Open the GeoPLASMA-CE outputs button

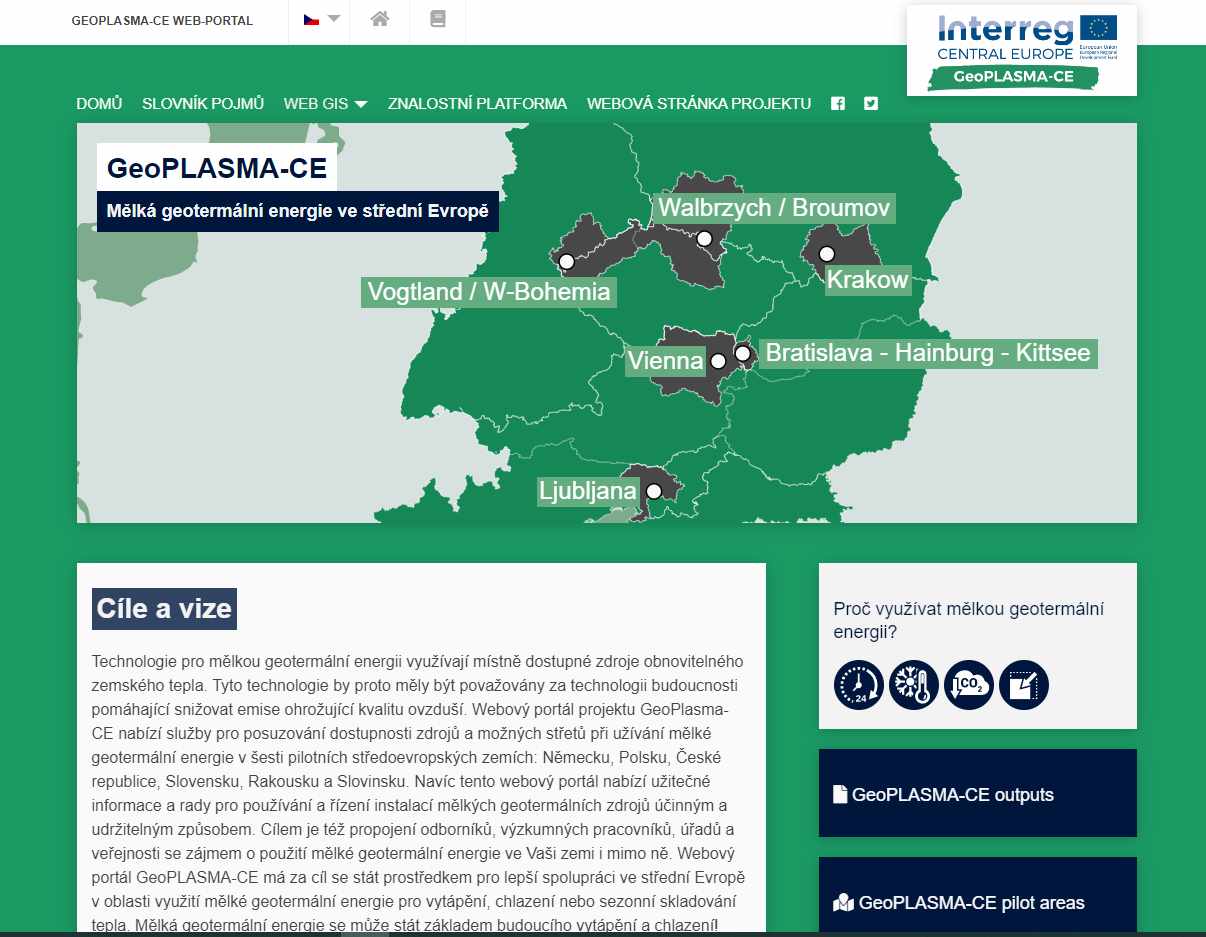[978, 793]
